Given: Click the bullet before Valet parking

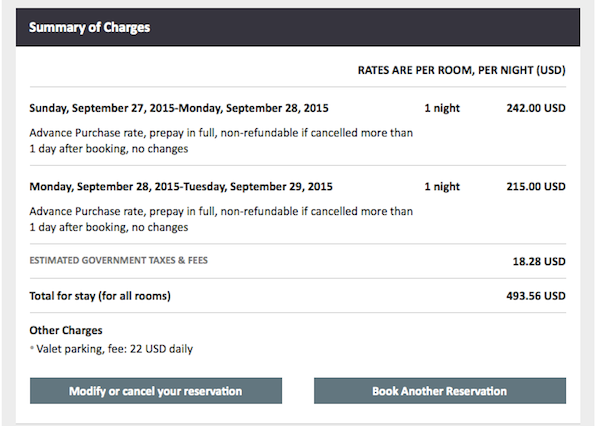Looking at the screenshot, I should (x=32, y=348).
